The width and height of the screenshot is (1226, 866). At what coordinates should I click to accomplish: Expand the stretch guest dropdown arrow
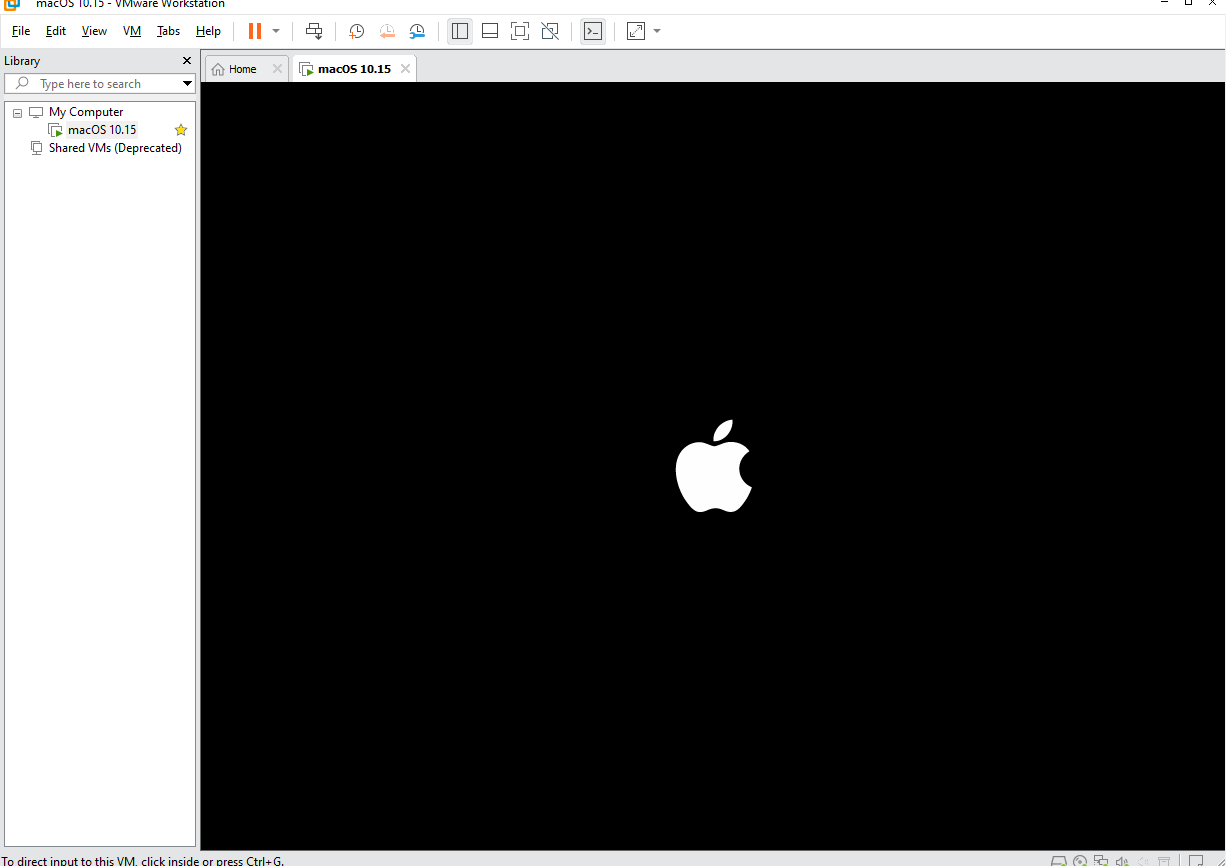pos(657,31)
